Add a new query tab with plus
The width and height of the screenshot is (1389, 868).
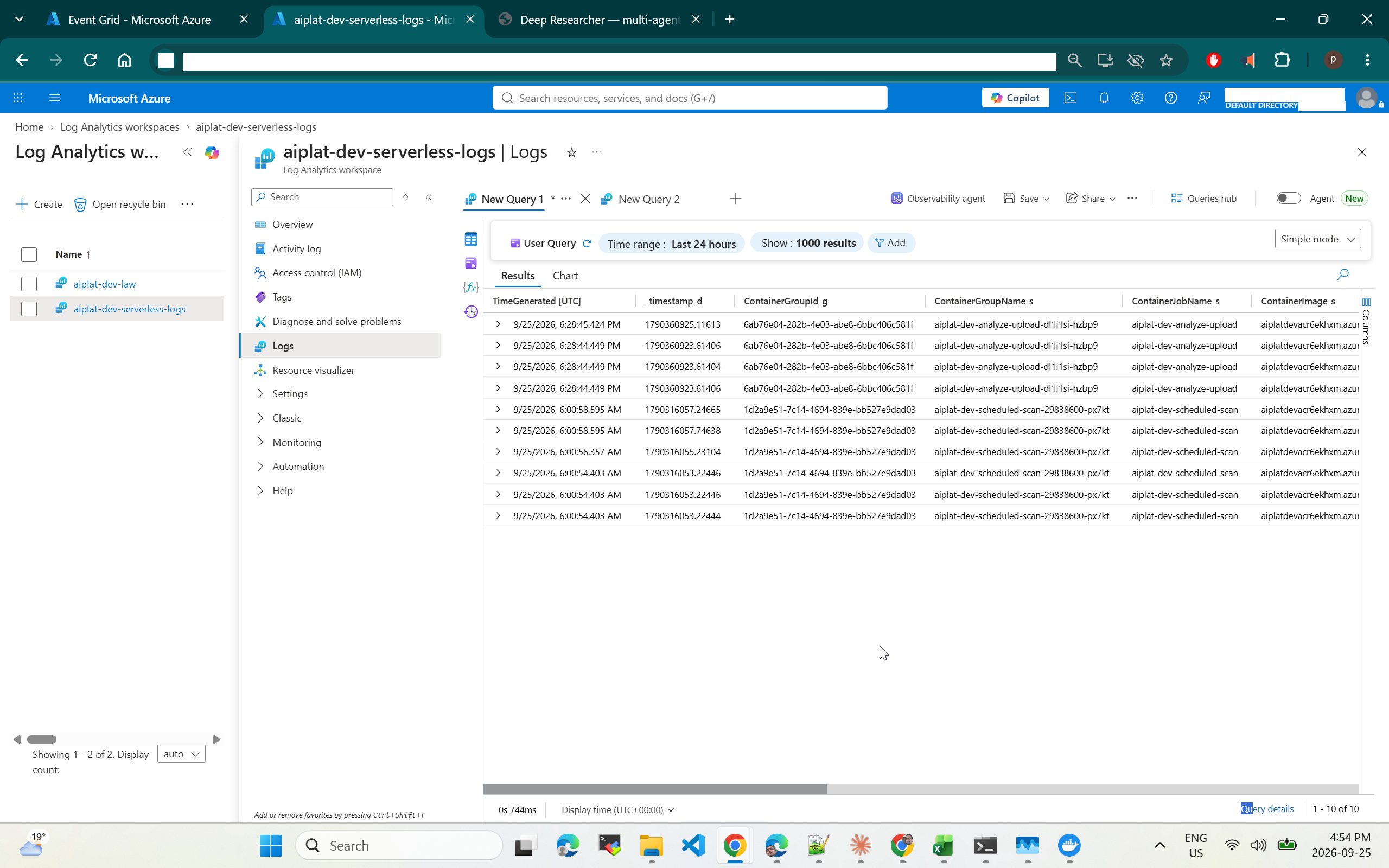pyautogui.click(x=736, y=199)
